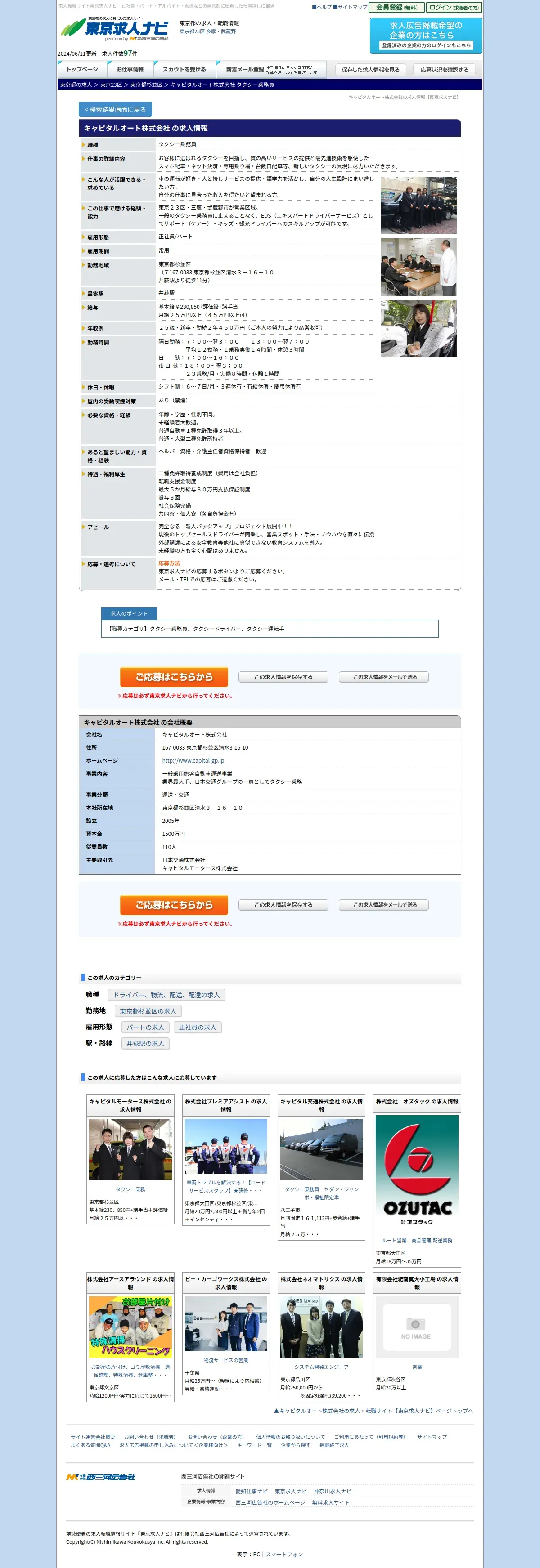Open お問い合わせ（求職者） footer link
This screenshot has height=1568, width=540.
click(x=151, y=1437)
